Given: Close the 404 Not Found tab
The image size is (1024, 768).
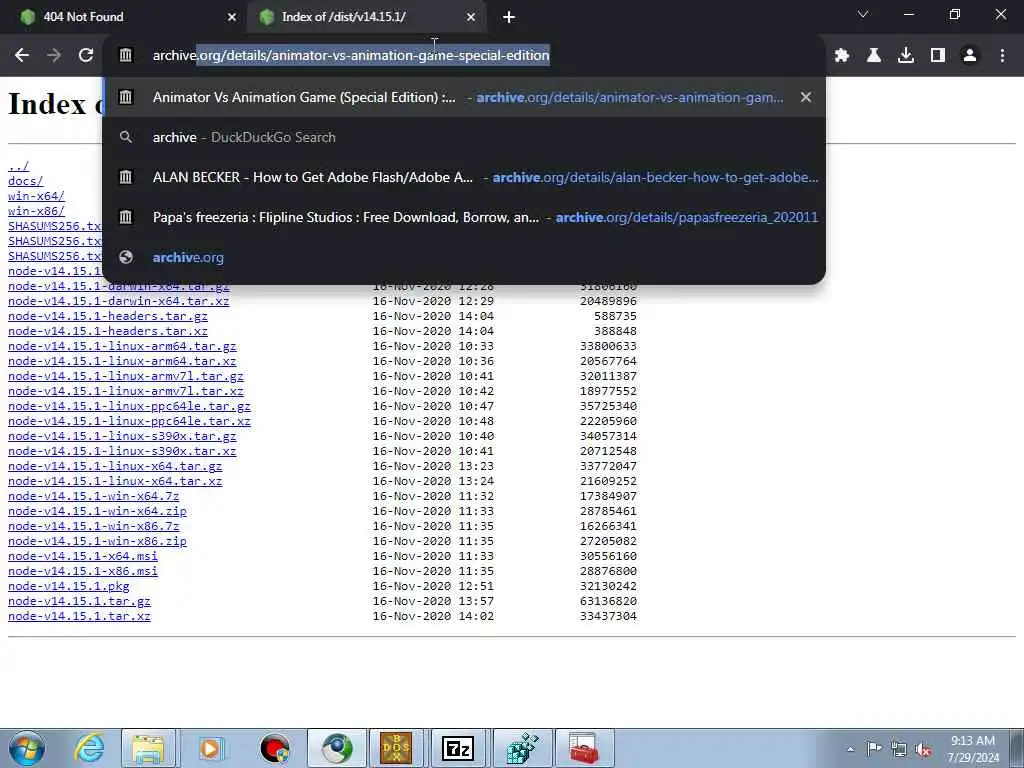Looking at the screenshot, I should click(x=232, y=18).
